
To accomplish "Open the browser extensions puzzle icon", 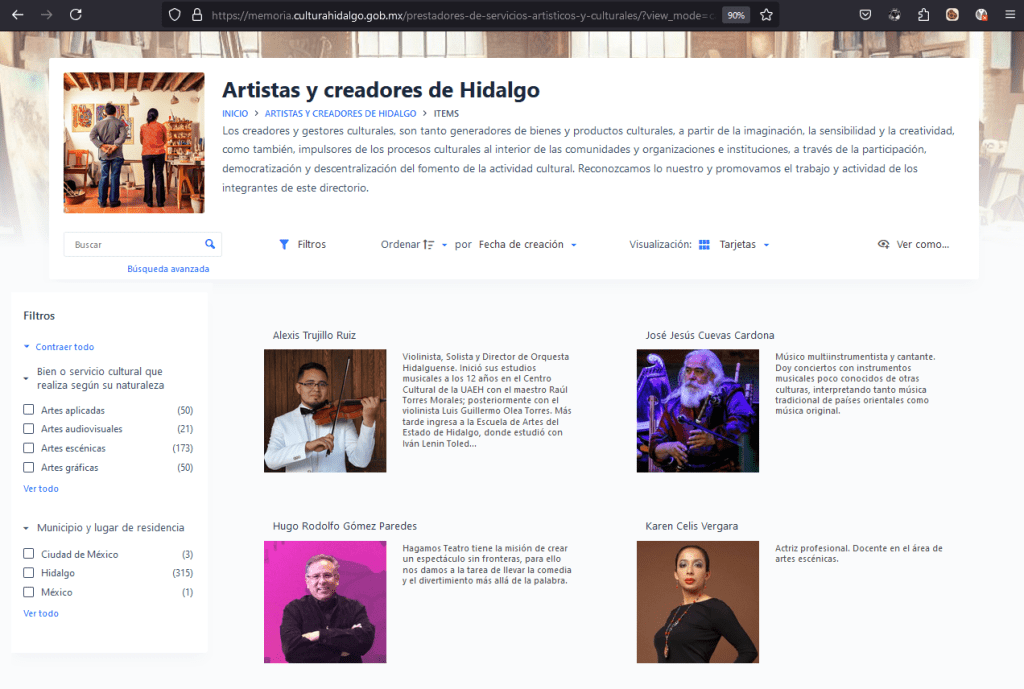I will pyautogui.click(x=923, y=15).
